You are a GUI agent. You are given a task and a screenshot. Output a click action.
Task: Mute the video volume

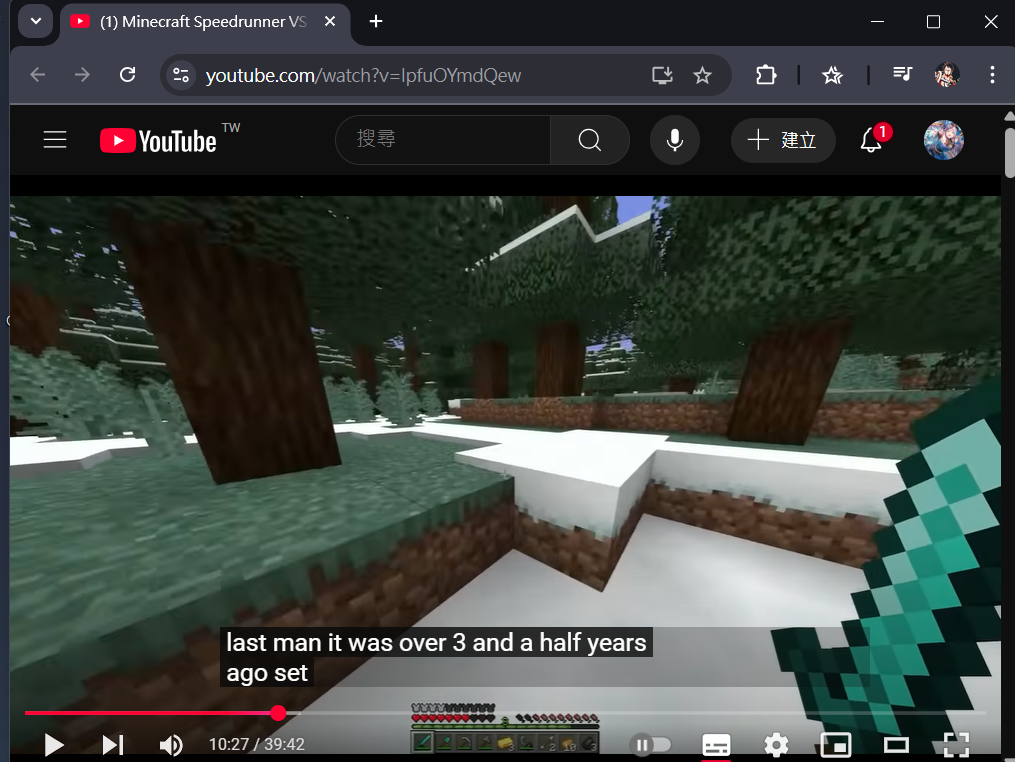point(171,745)
